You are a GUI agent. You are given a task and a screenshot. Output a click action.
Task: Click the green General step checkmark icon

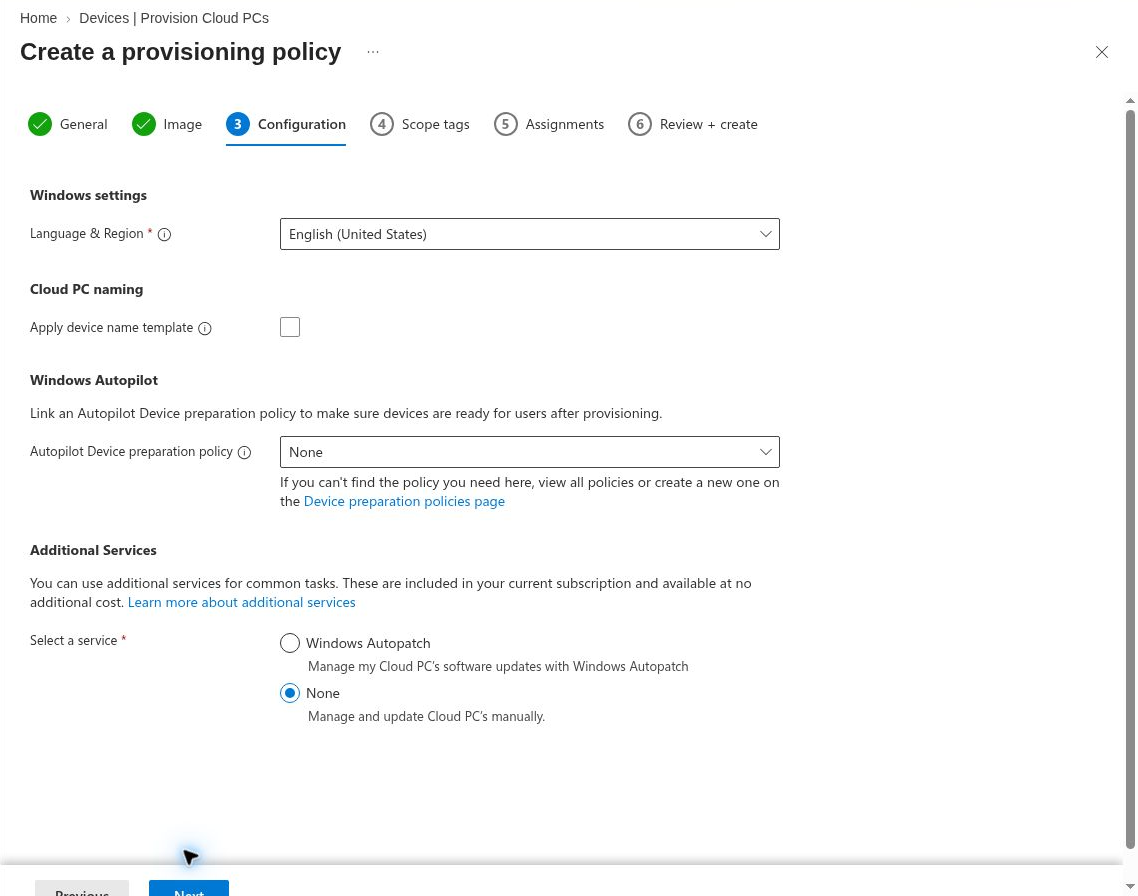[40, 124]
